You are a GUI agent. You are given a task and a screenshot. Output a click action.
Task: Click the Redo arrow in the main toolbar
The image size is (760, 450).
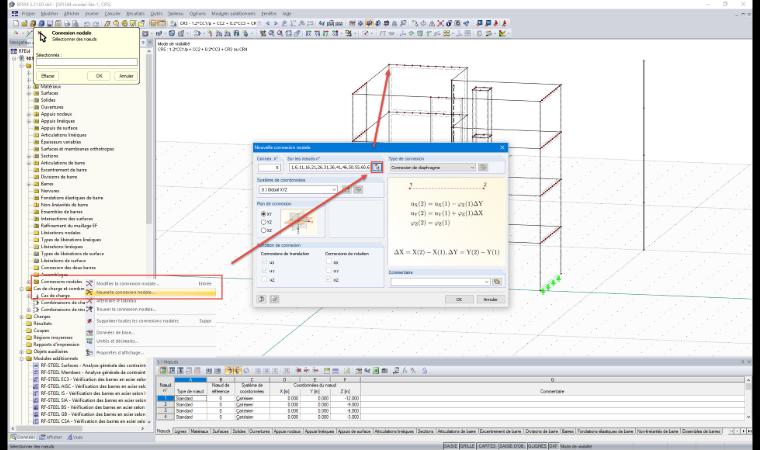click(96, 23)
